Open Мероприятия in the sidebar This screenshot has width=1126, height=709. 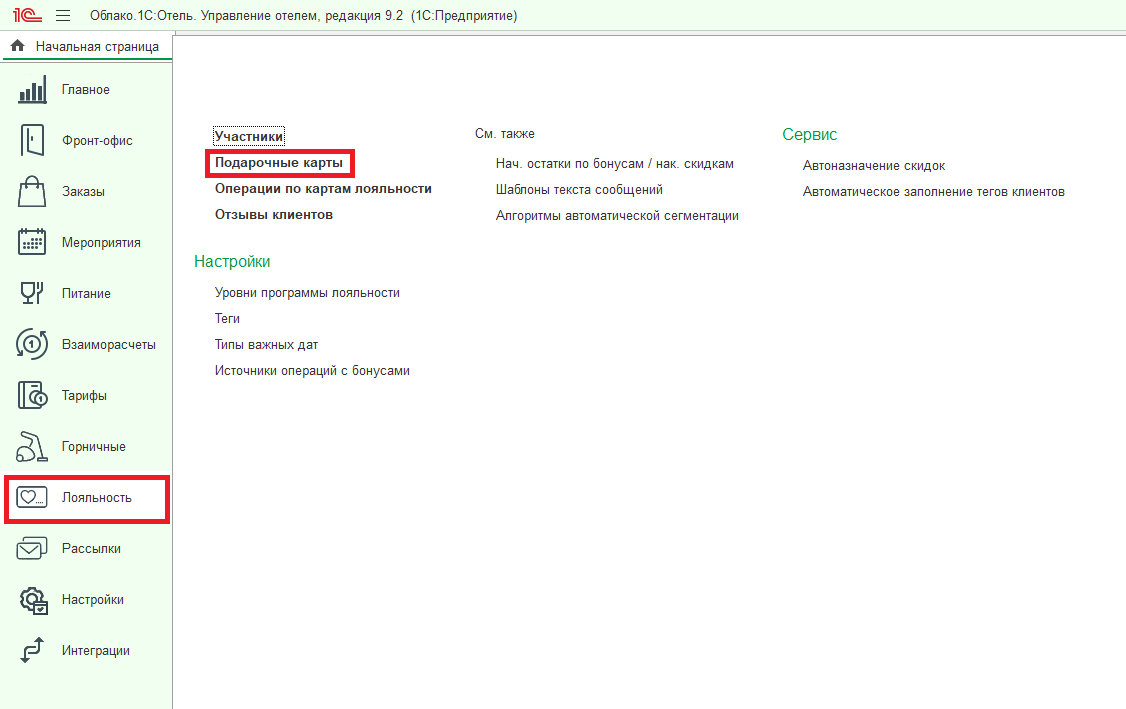click(x=101, y=243)
